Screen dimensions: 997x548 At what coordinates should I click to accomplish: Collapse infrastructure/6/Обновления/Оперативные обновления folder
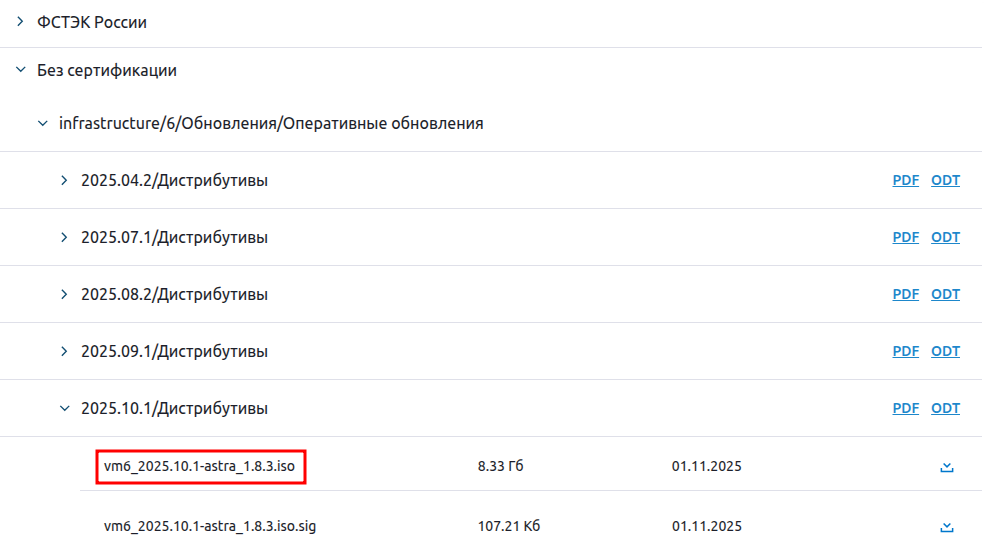coord(41,124)
